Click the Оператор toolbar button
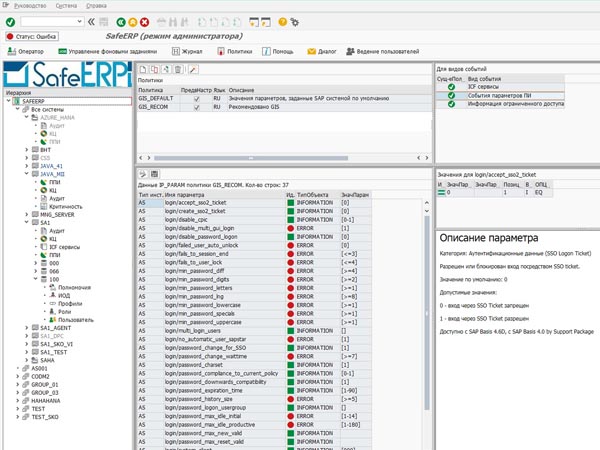The height and width of the screenshot is (450, 600). (27, 49)
